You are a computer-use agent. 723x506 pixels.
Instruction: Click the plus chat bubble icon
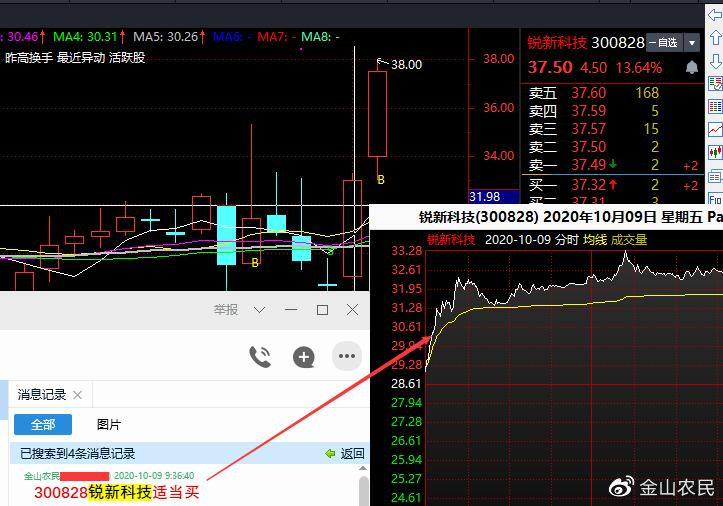[303, 357]
